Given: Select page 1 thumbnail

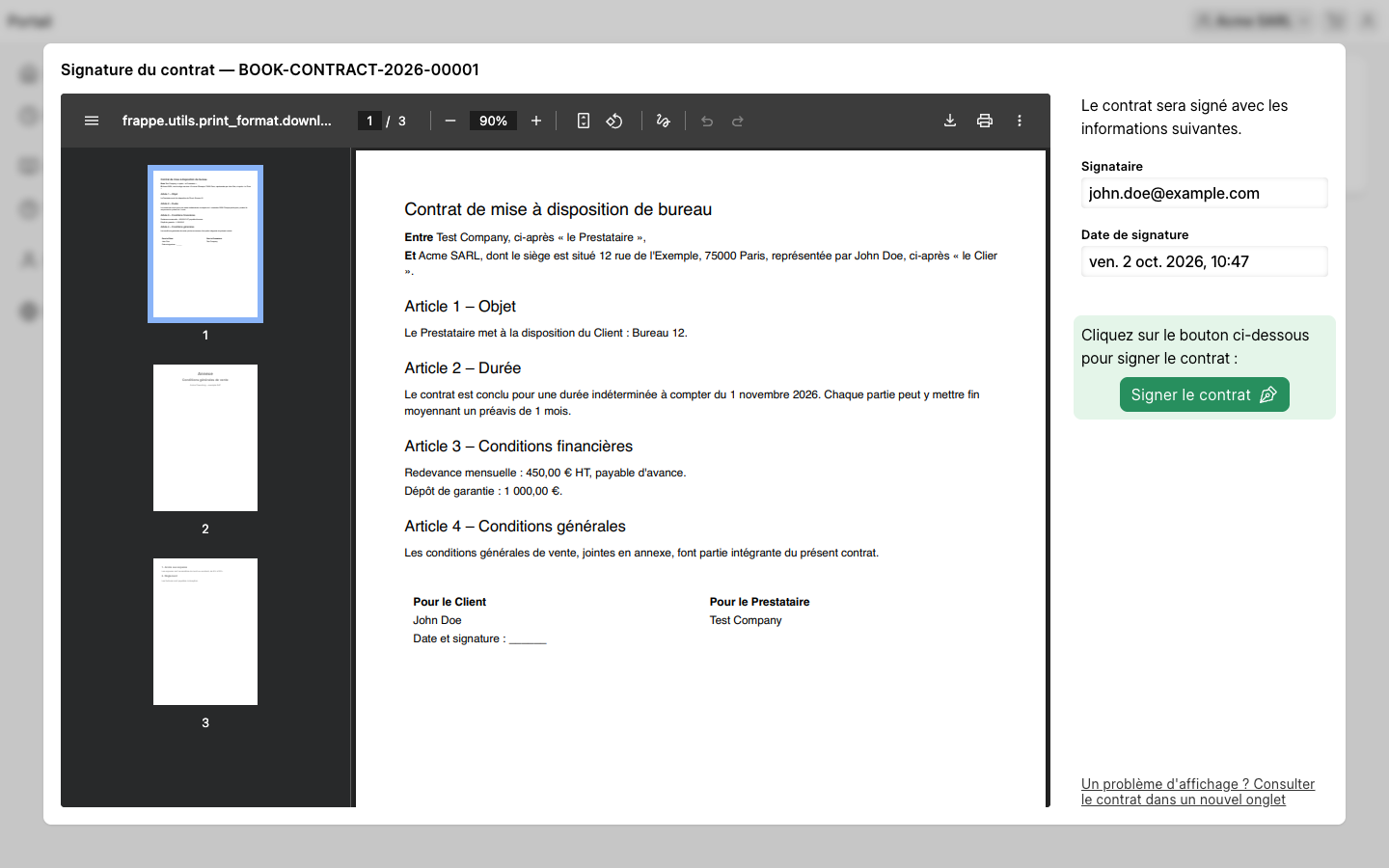Looking at the screenshot, I should tap(205, 244).
